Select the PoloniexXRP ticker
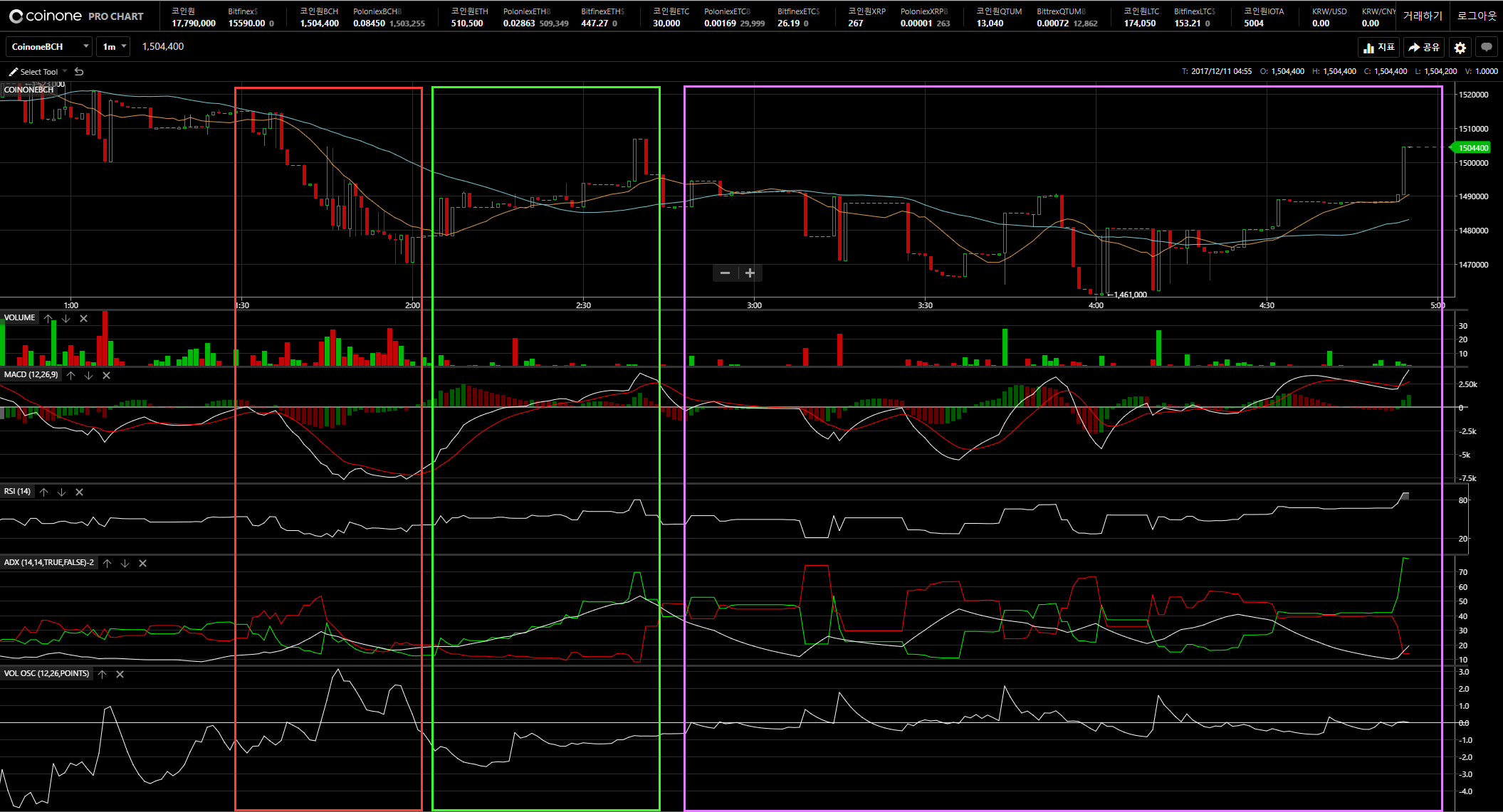 point(926,17)
